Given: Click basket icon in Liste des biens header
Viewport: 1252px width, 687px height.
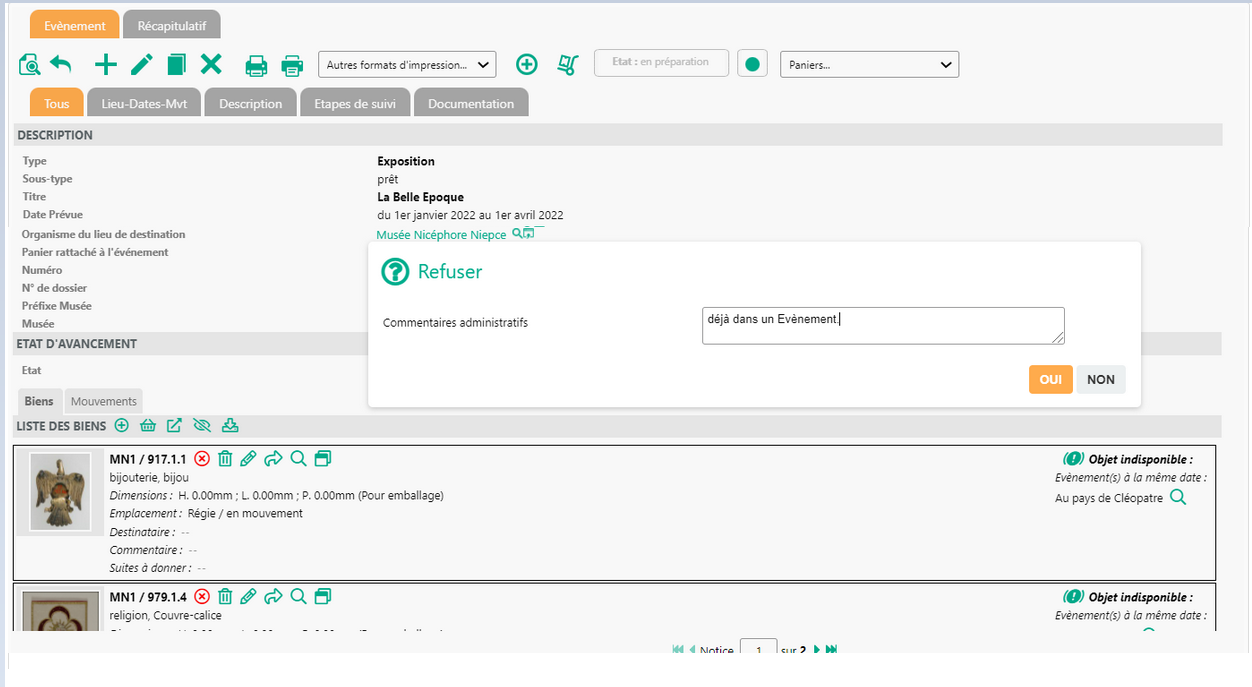Looking at the screenshot, I should tap(148, 426).
